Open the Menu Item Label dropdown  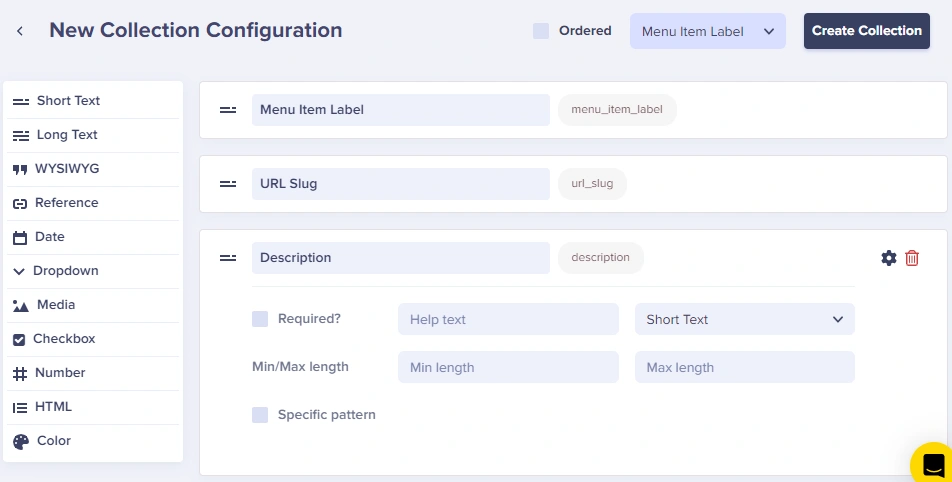[x=708, y=31]
